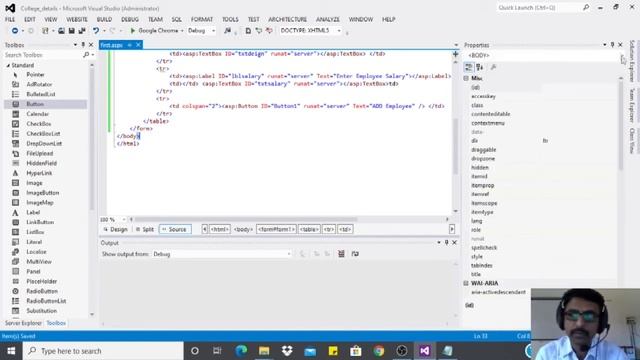This screenshot has height=360, width=640.
Task: Switch to Split view
Action: pyautogui.click(x=145, y=229)
